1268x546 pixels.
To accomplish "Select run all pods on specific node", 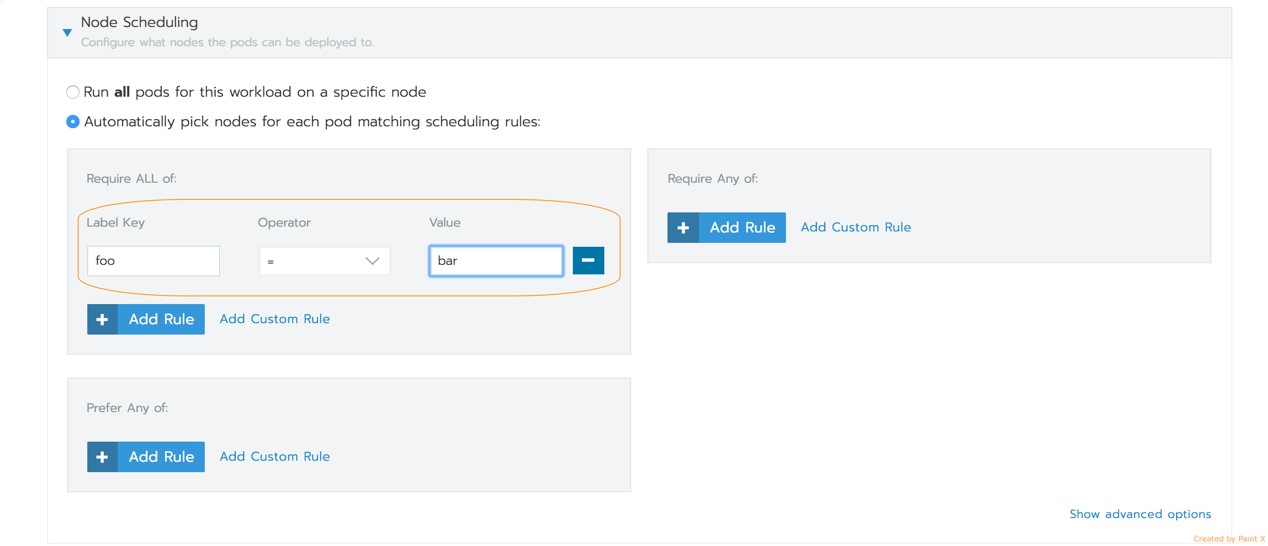I will 73,92.
